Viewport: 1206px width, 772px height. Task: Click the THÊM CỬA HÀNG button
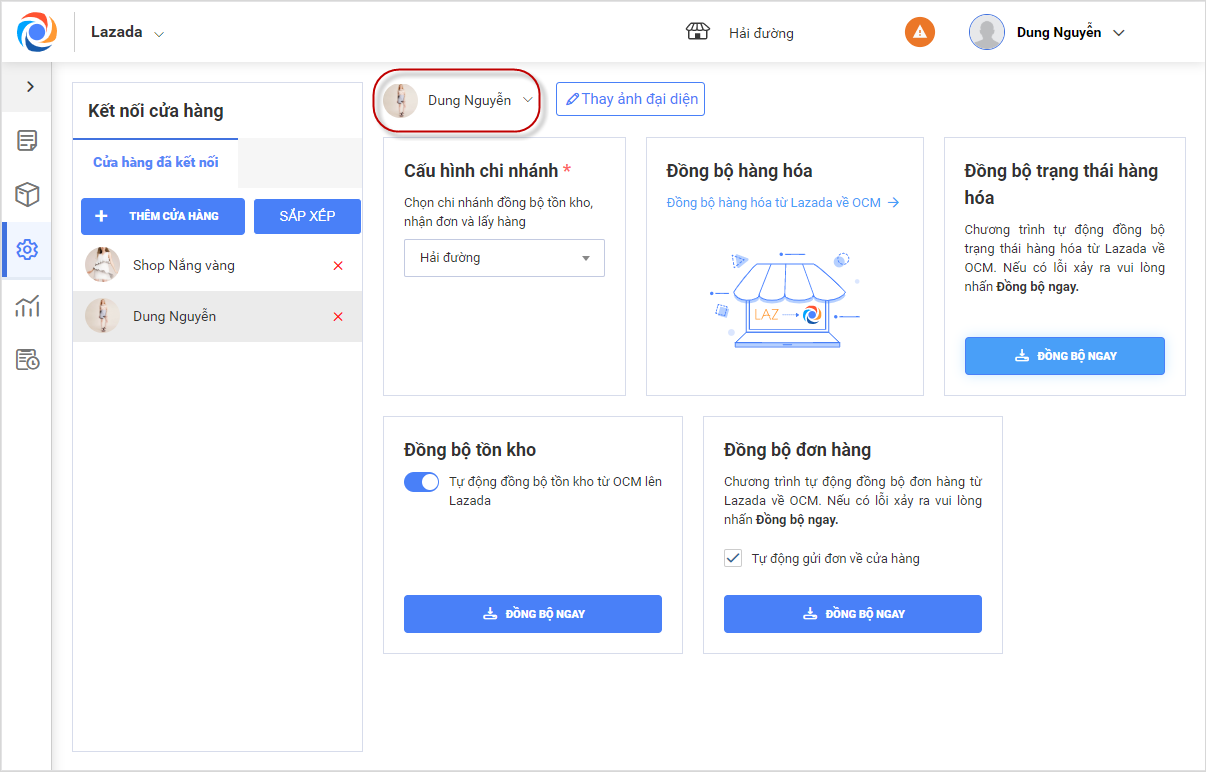[163, 216]
